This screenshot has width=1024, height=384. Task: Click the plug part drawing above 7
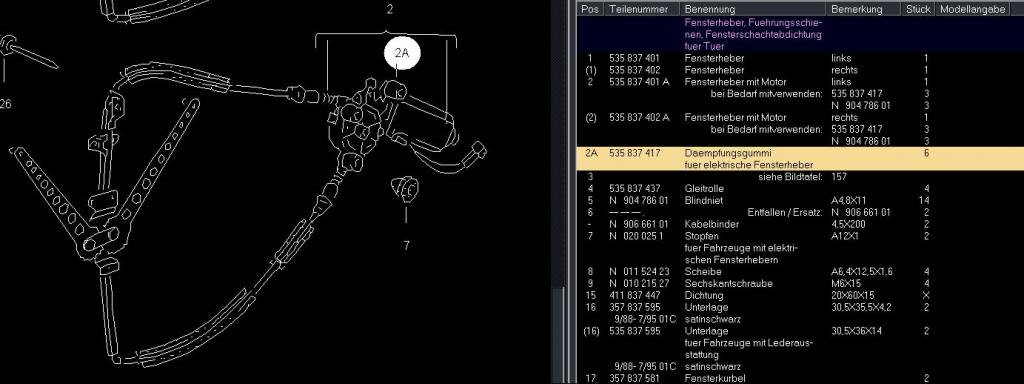pyautogui.click(x=404, y=189)
